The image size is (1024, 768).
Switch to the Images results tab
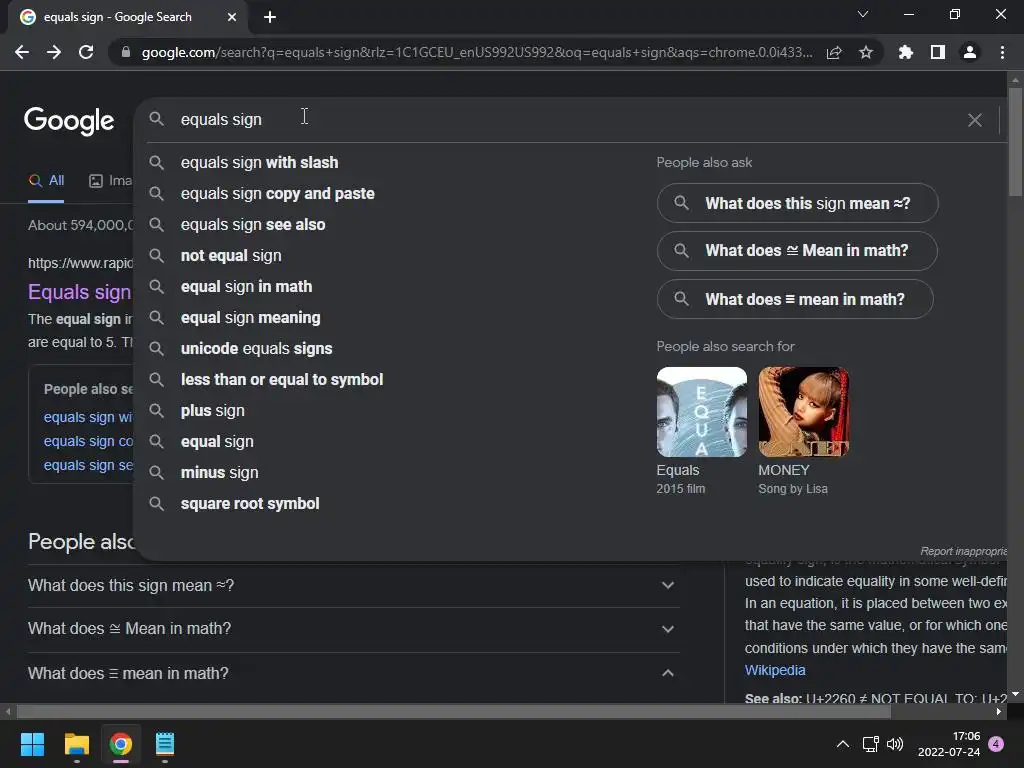110,181
